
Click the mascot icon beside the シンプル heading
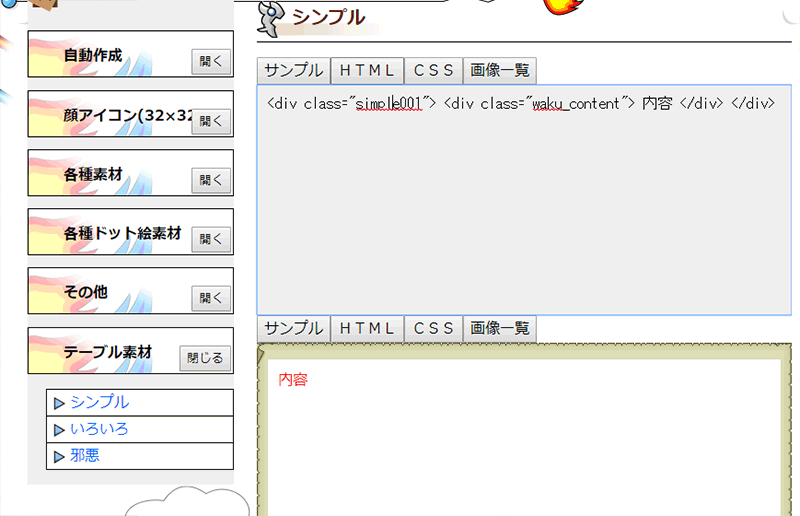[x=271, y=17]
